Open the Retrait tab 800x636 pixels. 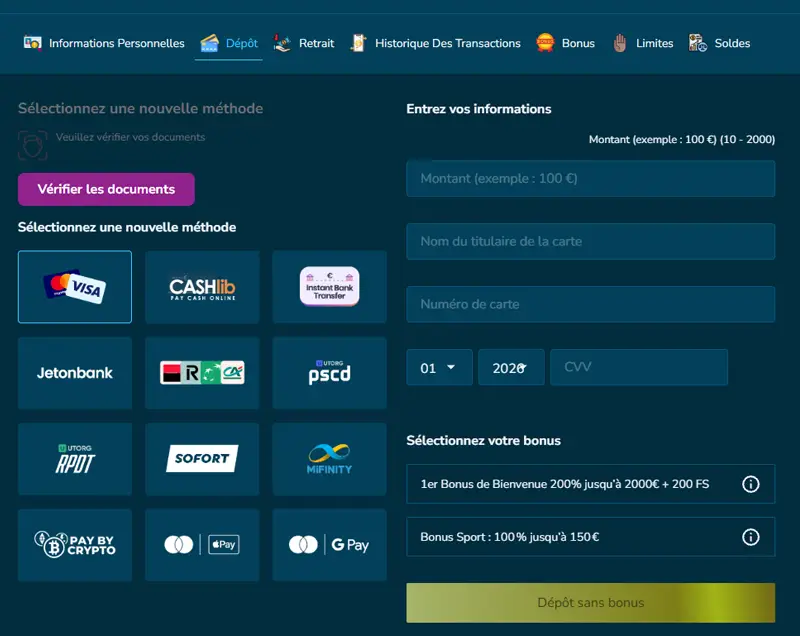click(304, 43)
